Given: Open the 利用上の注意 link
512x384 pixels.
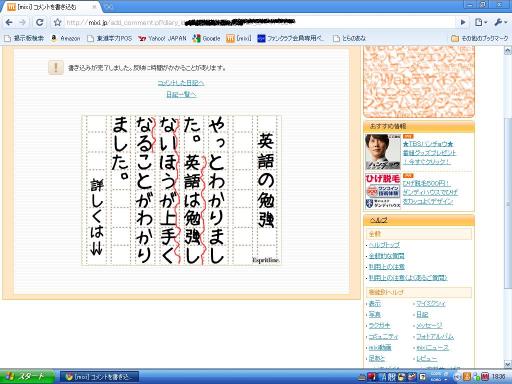Looking at the screenshot, I should tap(387, 267).
